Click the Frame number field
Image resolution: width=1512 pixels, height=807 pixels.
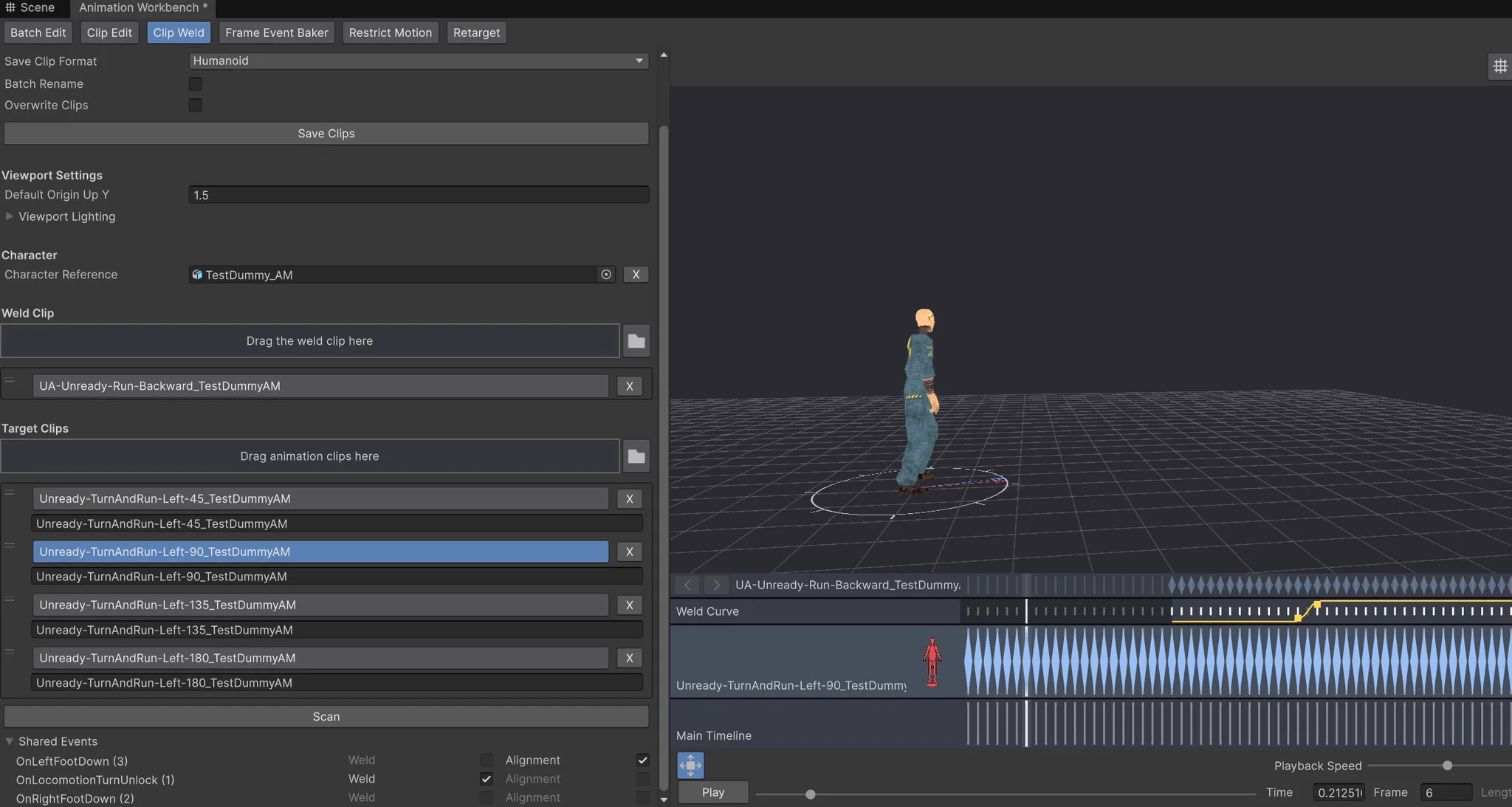click(x=1446, y=793)
